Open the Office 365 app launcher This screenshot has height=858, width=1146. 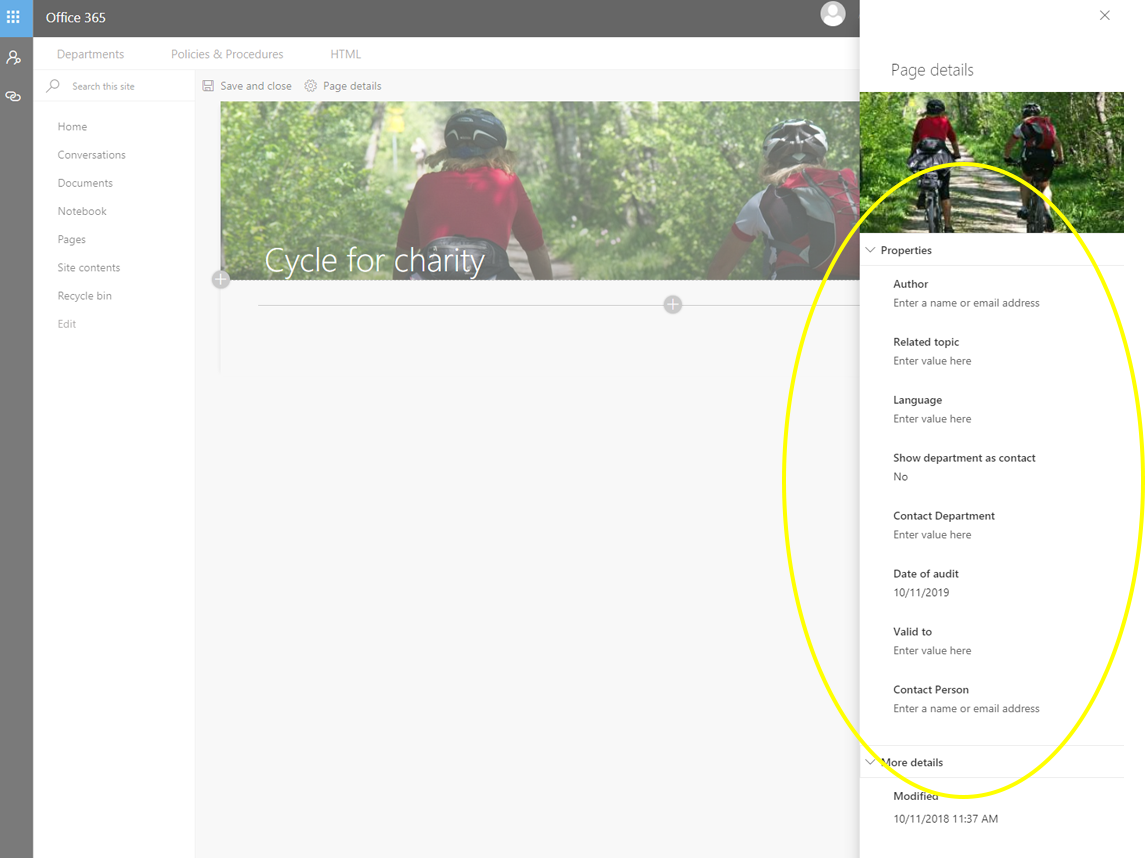(x=13, y=17)
